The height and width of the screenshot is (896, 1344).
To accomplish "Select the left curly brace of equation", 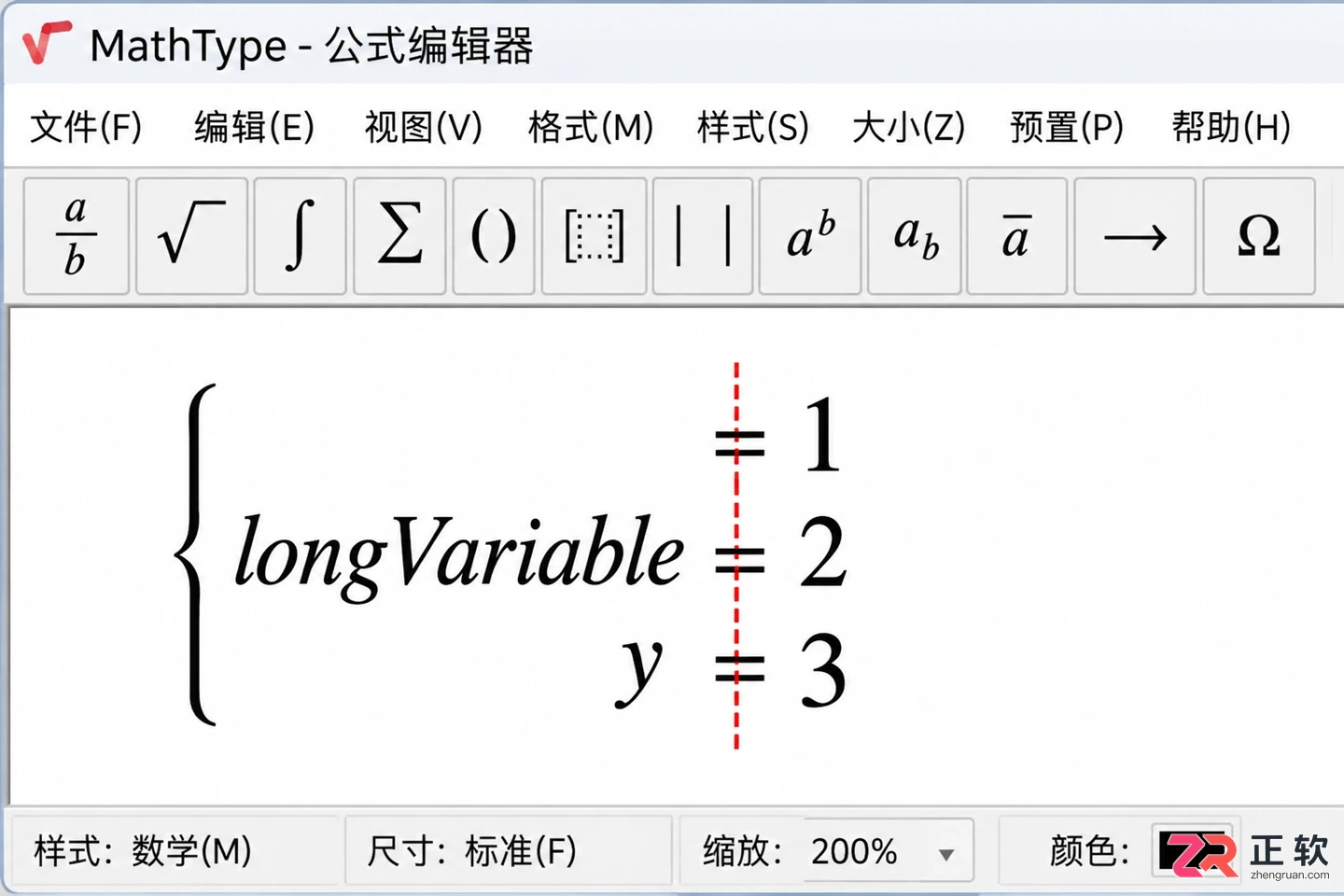I will 195,554.
